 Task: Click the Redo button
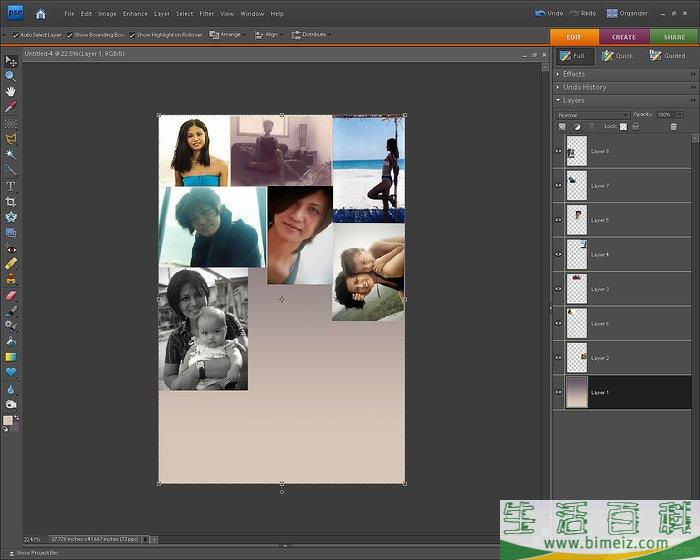[x=583, y=13]
